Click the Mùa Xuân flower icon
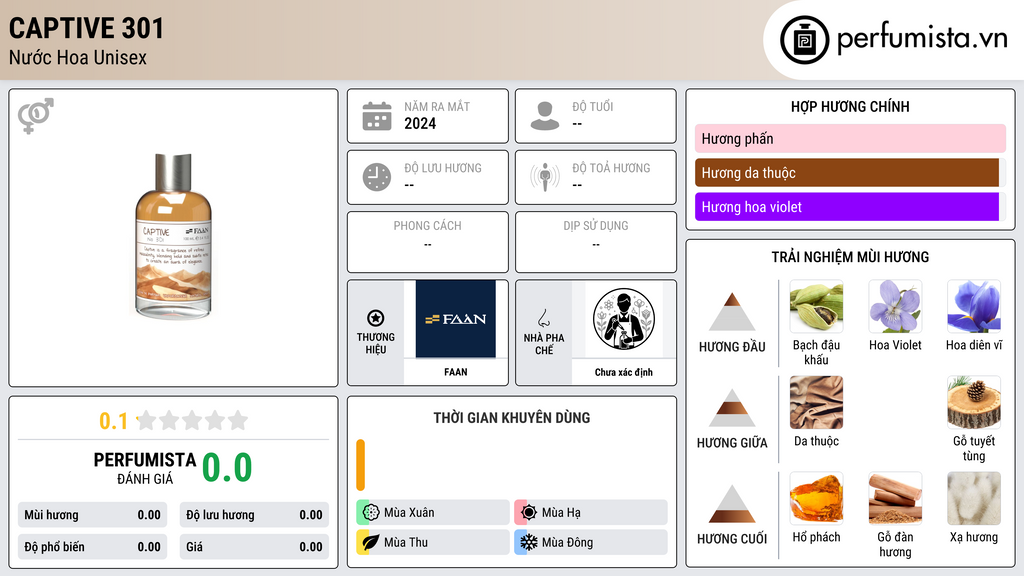This screenshot has width=1024, height=576. (x=371, y=513)
